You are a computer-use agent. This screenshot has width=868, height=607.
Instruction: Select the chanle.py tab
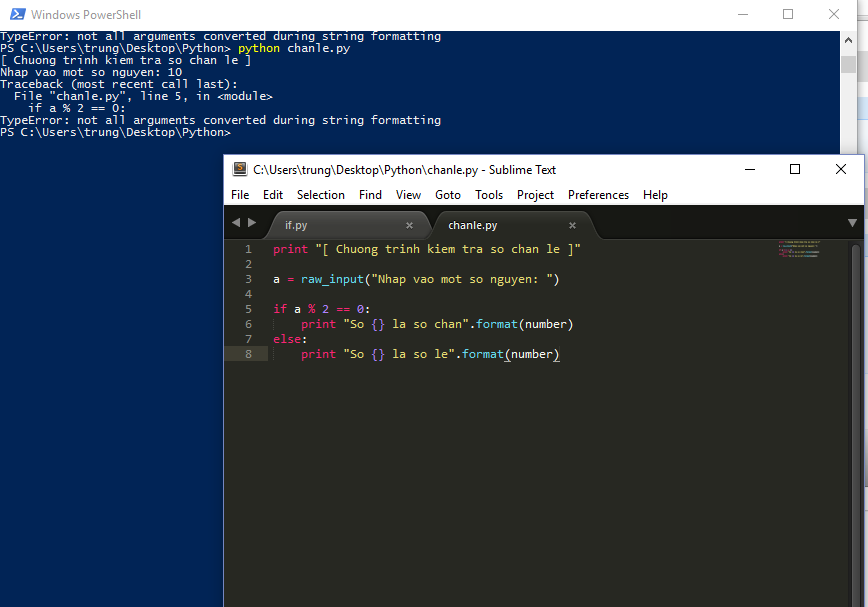click(473, 226)
